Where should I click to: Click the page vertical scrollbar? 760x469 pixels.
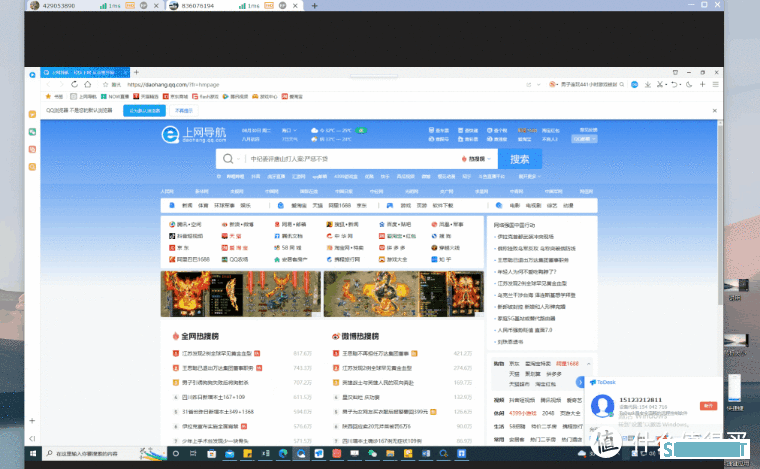[720, 213]
